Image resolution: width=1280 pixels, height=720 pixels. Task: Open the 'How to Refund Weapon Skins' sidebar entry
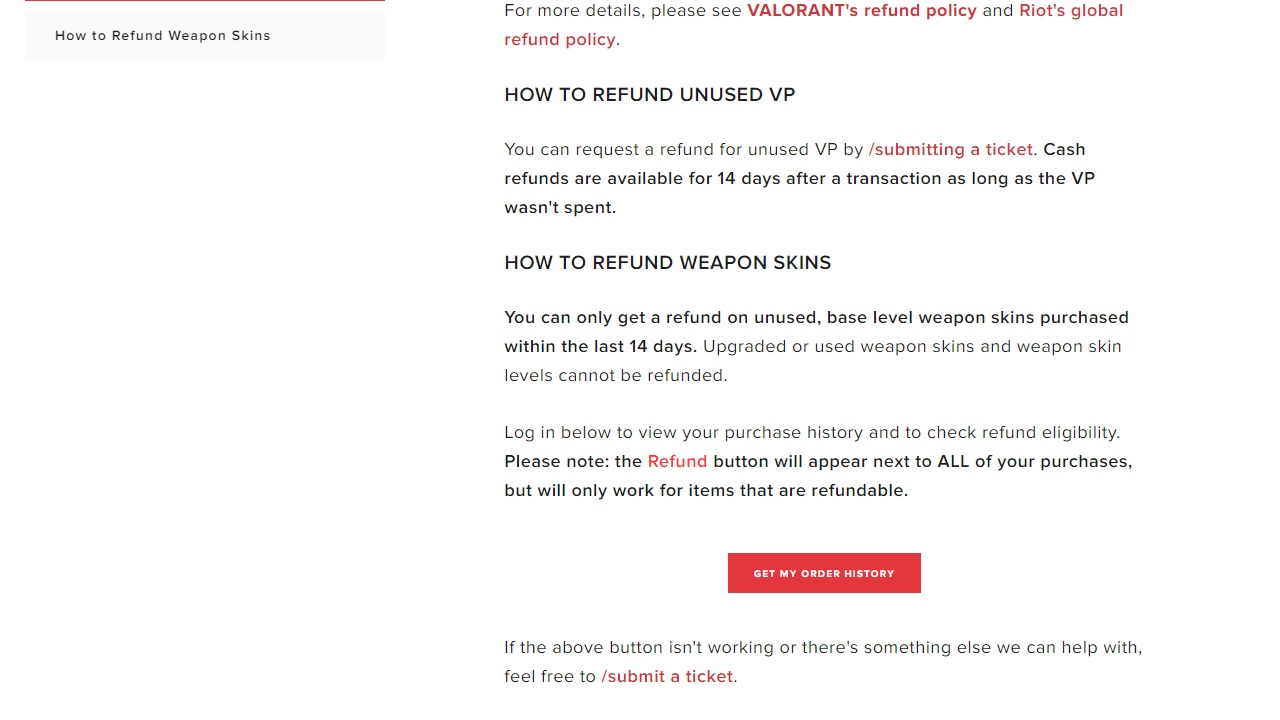point(163,35)
